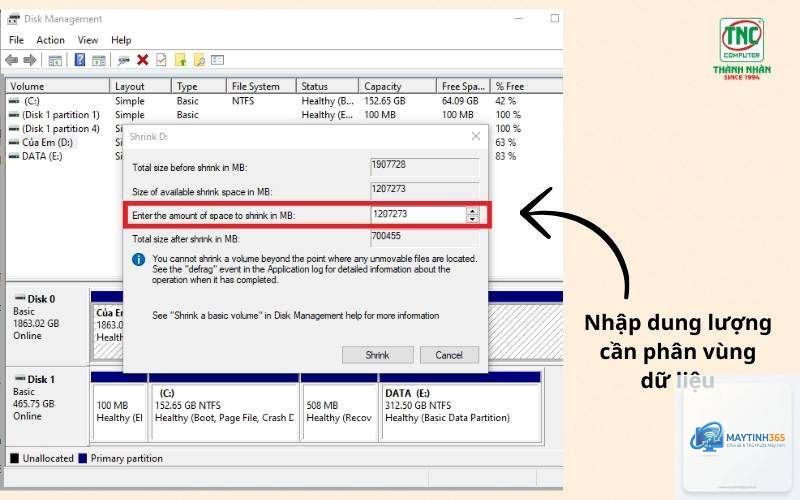800x500 pixels.
Task: Click the 83 % free cell
Action: 506,156
